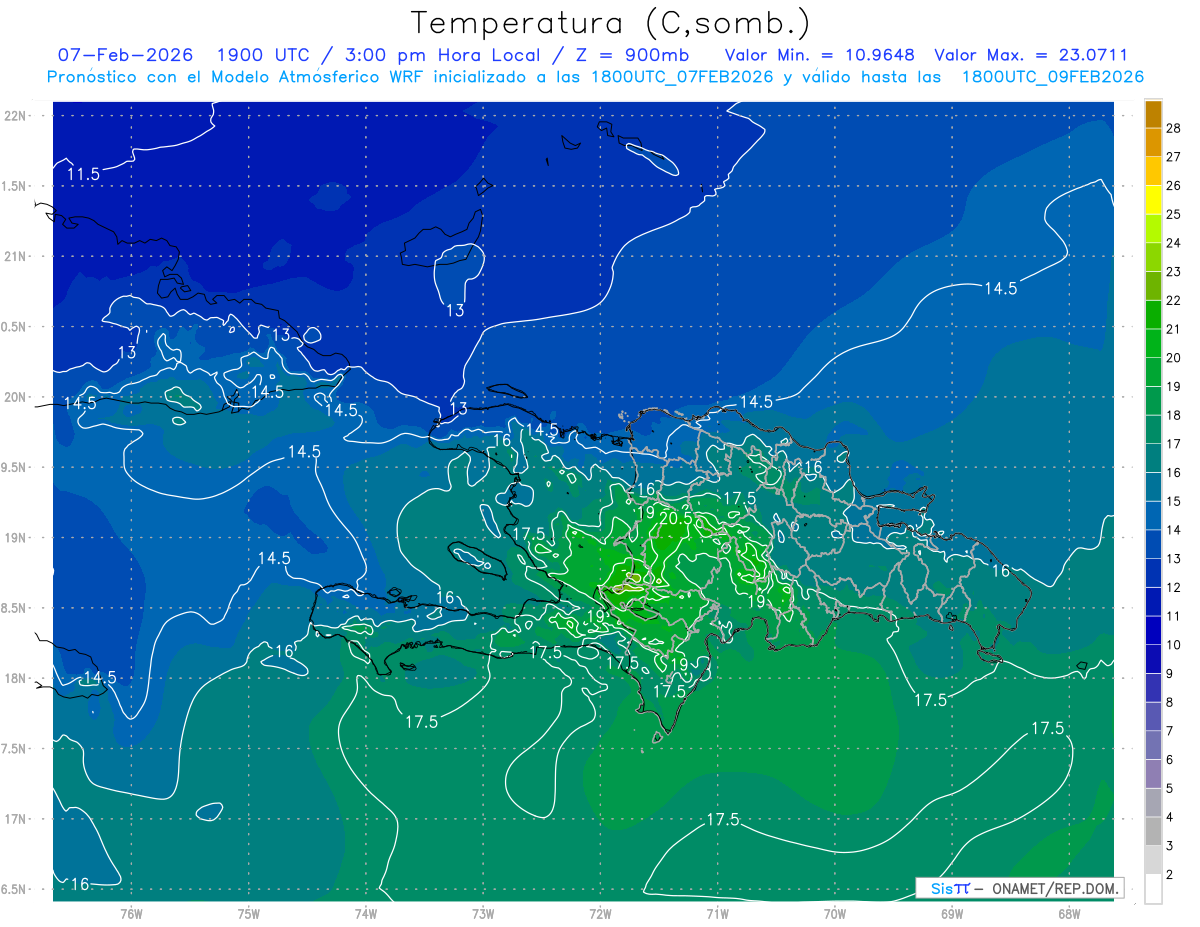Click legend value '25'
1200x927 pixels.
pos(1174,214)
